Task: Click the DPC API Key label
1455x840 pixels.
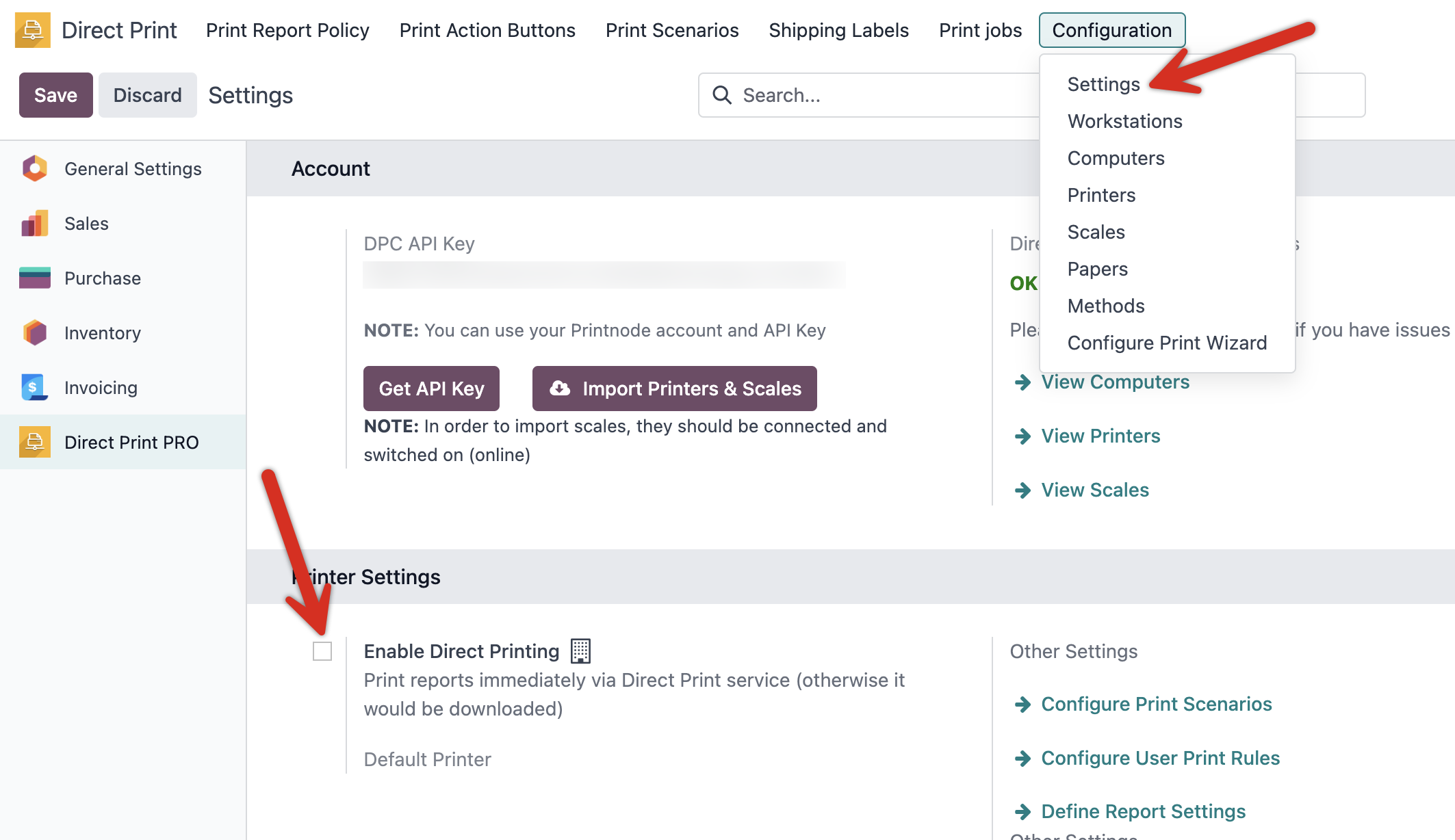Action: 419,244
